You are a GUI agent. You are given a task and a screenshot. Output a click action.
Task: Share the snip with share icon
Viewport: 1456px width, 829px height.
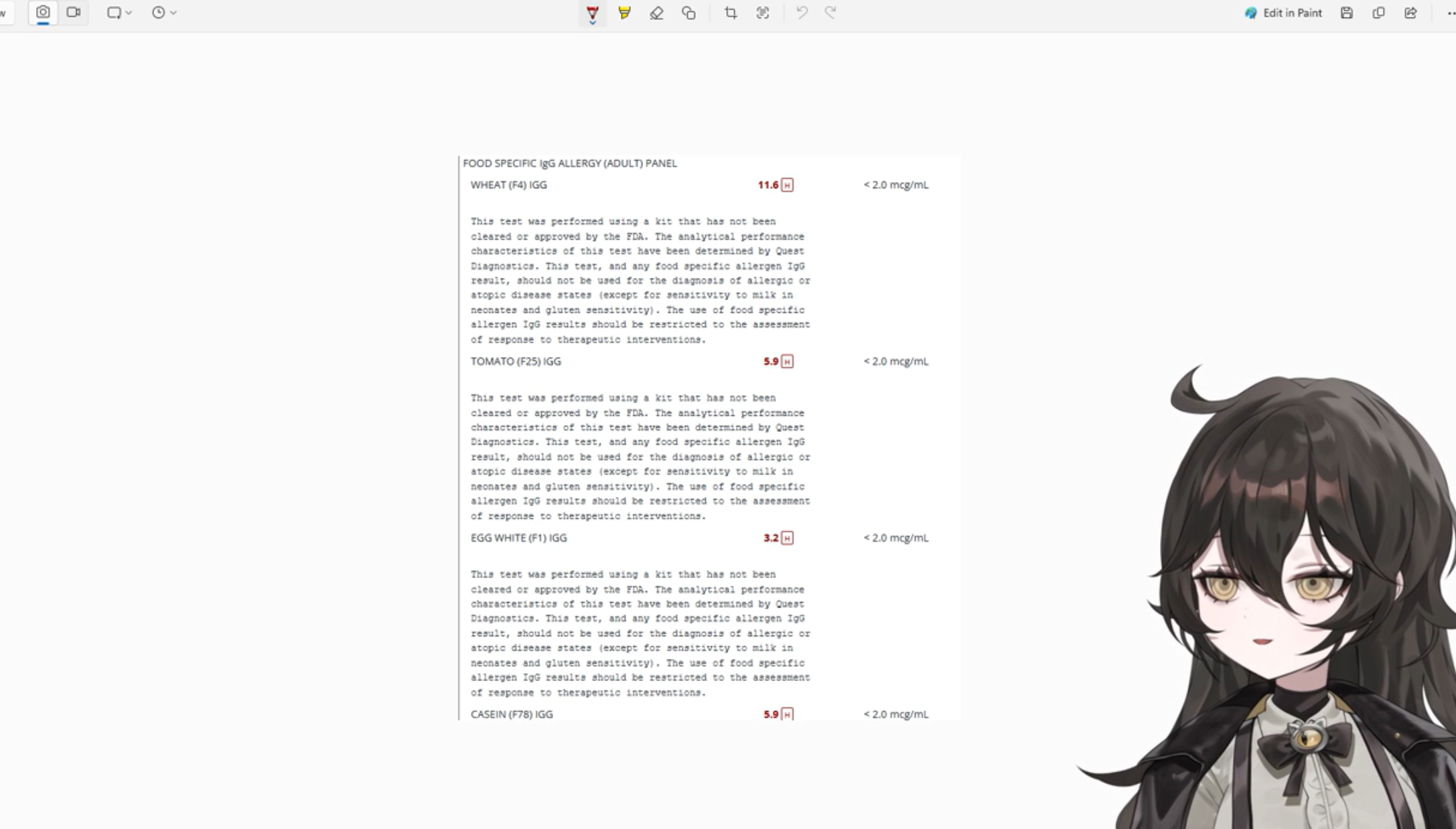click(x=1410, y=13)
